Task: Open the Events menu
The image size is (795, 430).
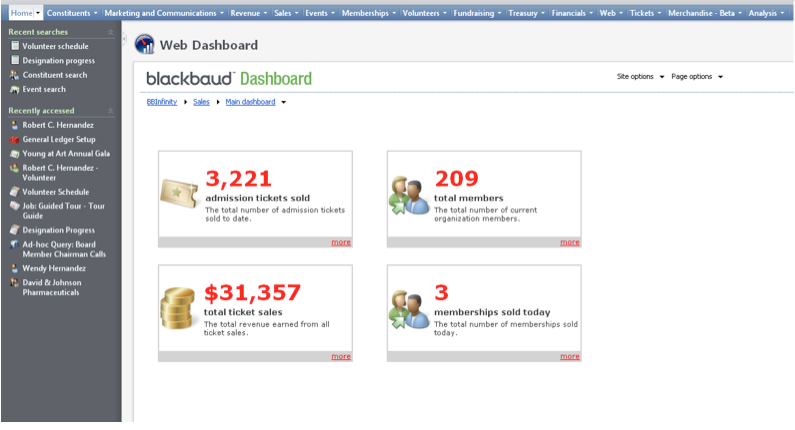Action: 320,13
